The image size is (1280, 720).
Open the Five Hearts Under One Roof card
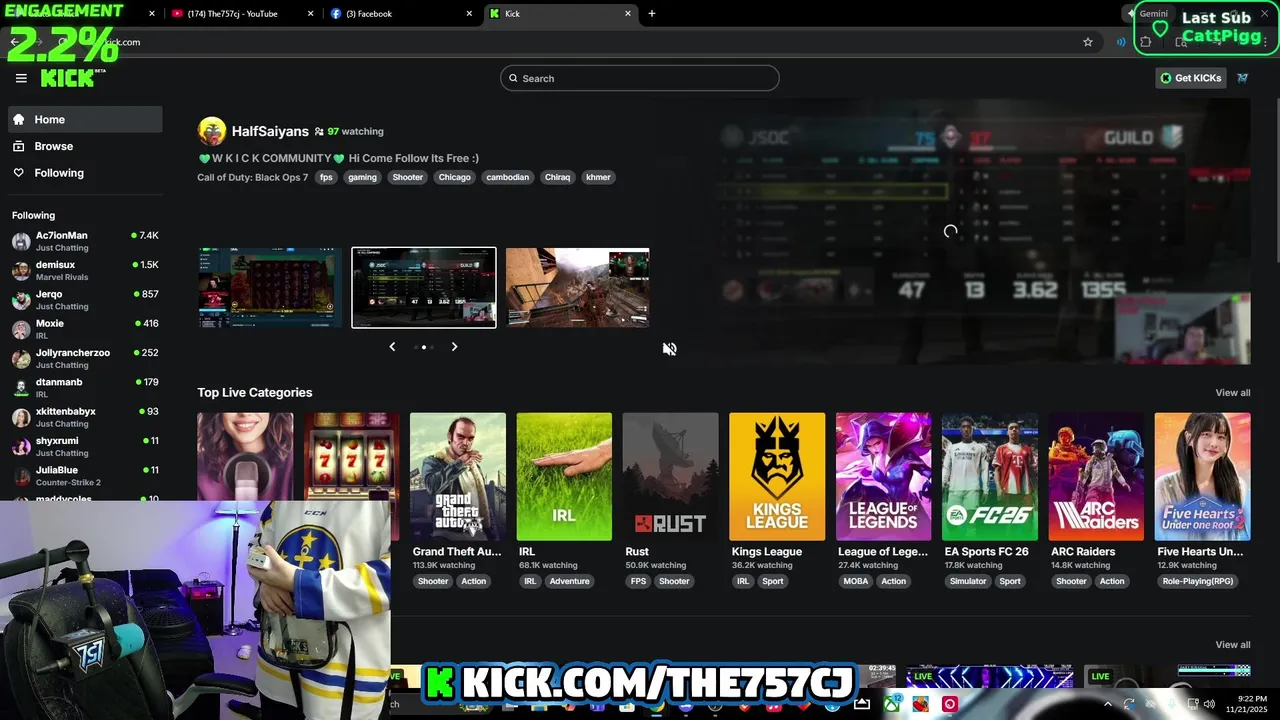coord(1202,477)
